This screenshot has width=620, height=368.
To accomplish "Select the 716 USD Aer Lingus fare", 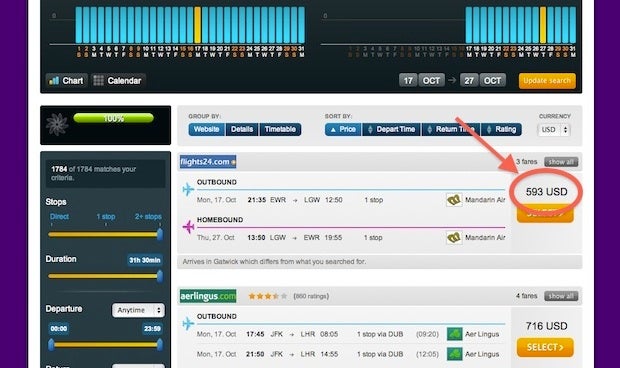I will pyautogui.click(x=545, y=347).
